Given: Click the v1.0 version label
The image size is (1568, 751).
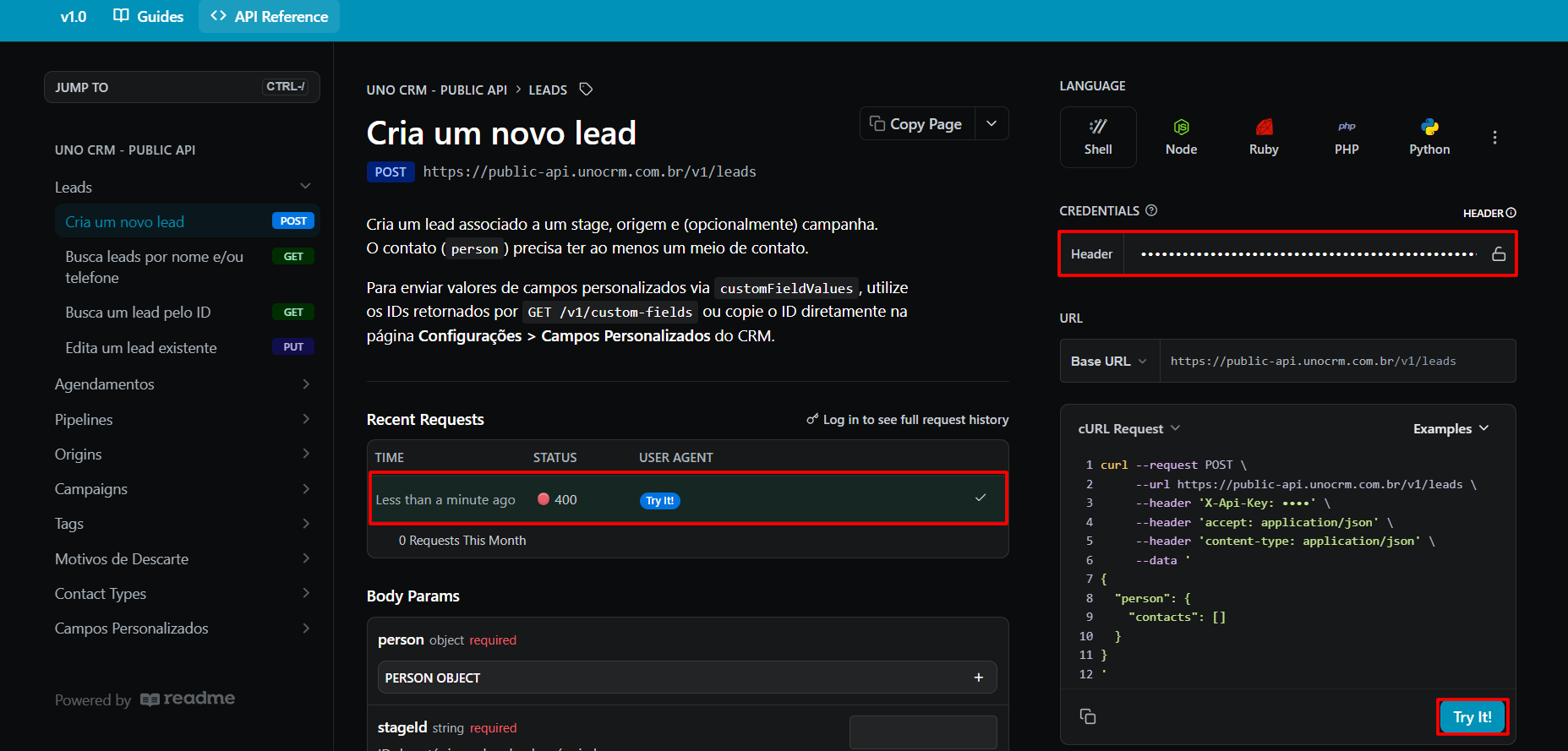Looking at the screenshot, I should 74,17.
